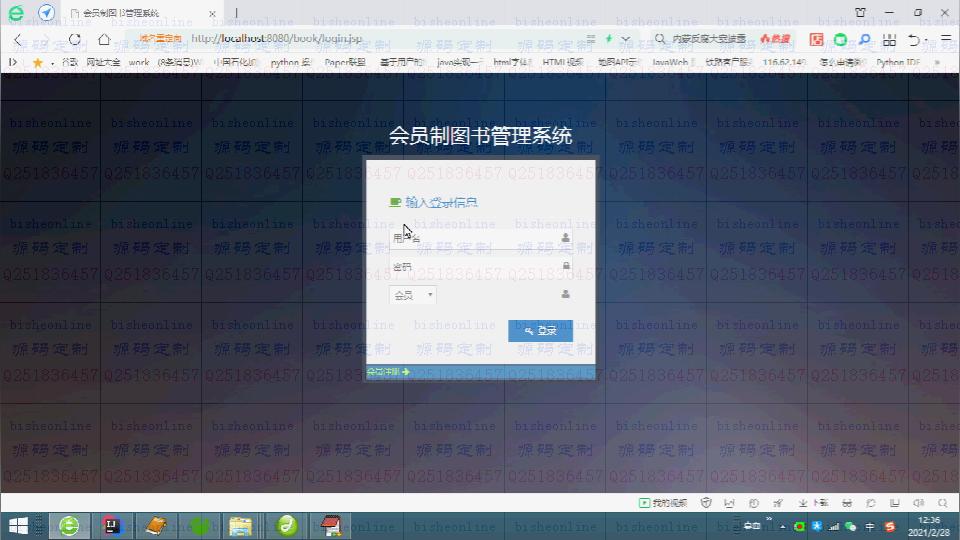This screenshot has width=960, height=540.
Task: Open the 网址大全 bookmark
Action: [103, 62]
